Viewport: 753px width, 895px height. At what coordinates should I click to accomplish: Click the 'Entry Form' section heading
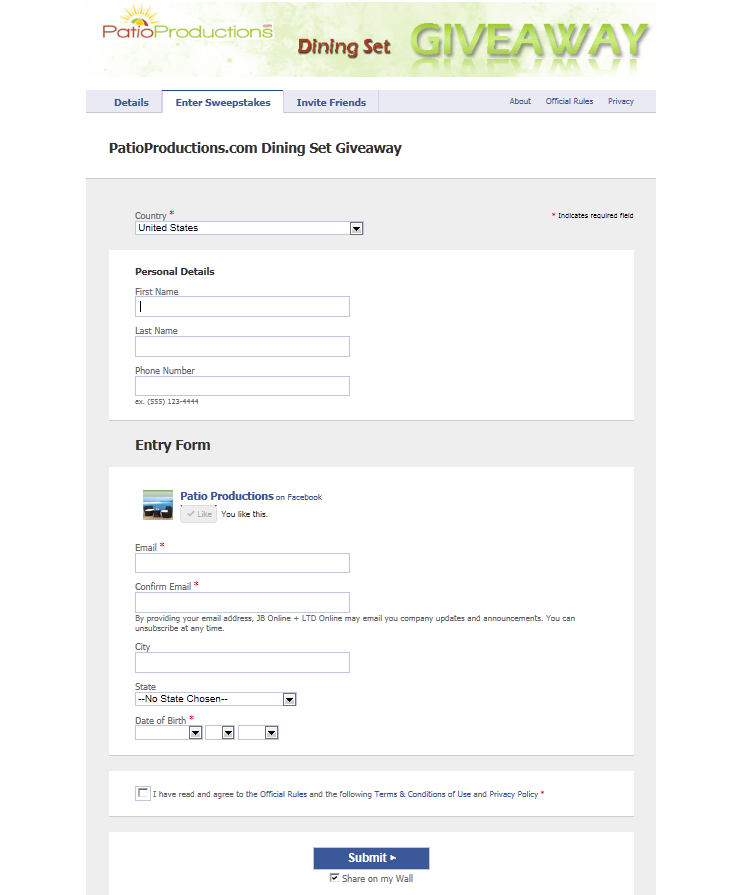click(x=172, y=445)
